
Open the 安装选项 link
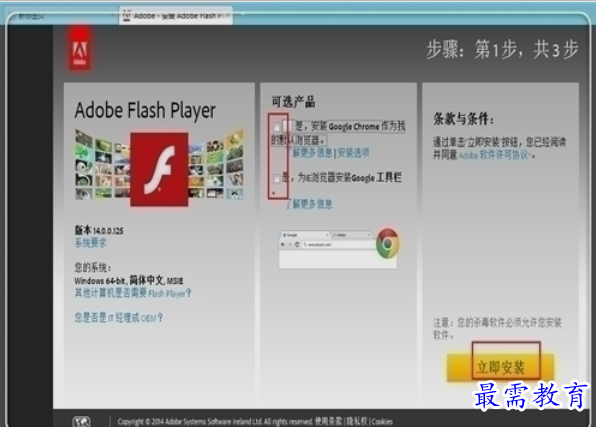coord(353,153)
